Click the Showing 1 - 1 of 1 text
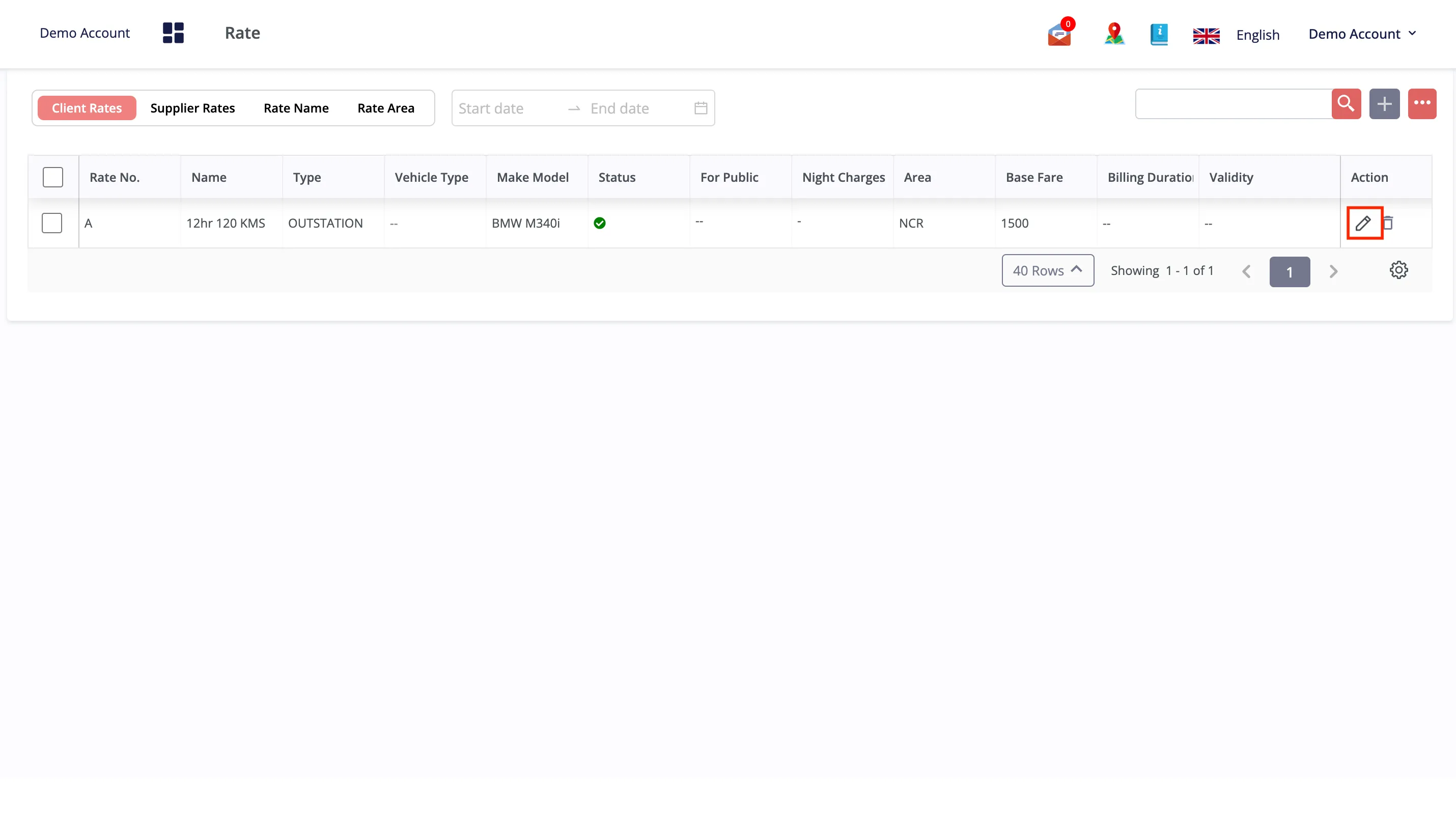The width and height of the screenshot is (1456, 829). click(1162, 270)
